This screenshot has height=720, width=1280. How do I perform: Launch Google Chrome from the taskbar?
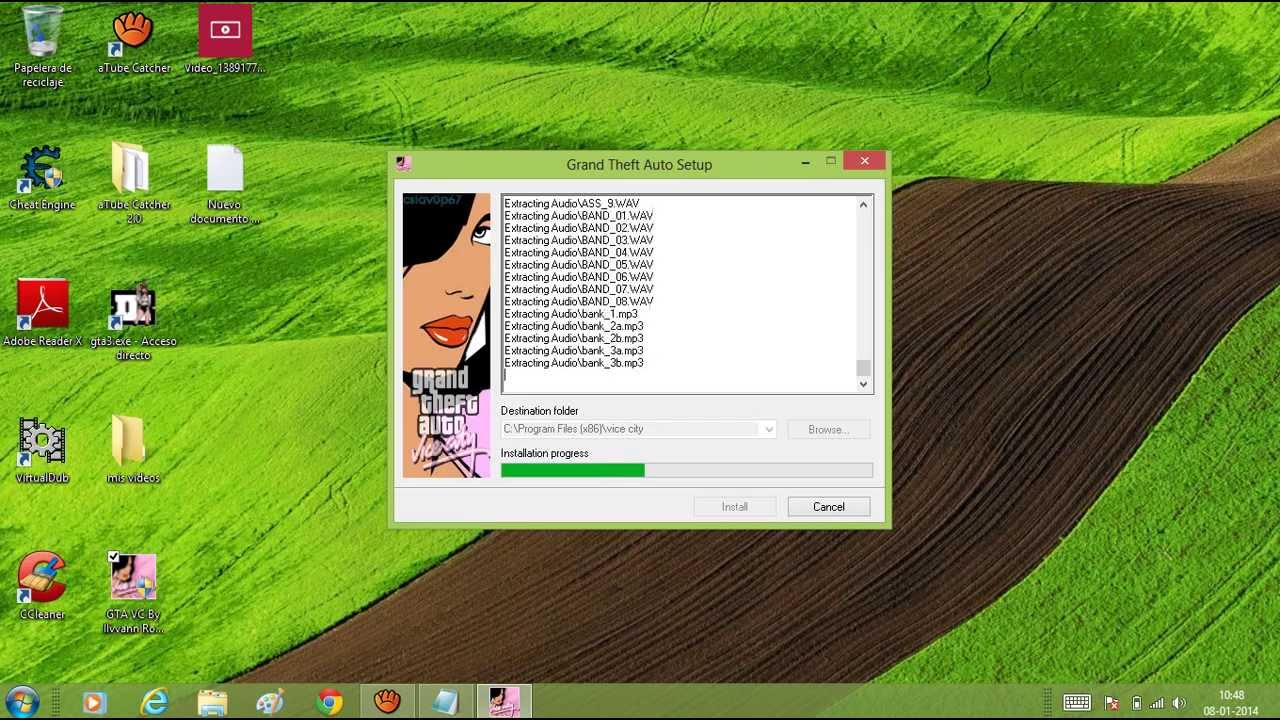(x=329, y=702)
